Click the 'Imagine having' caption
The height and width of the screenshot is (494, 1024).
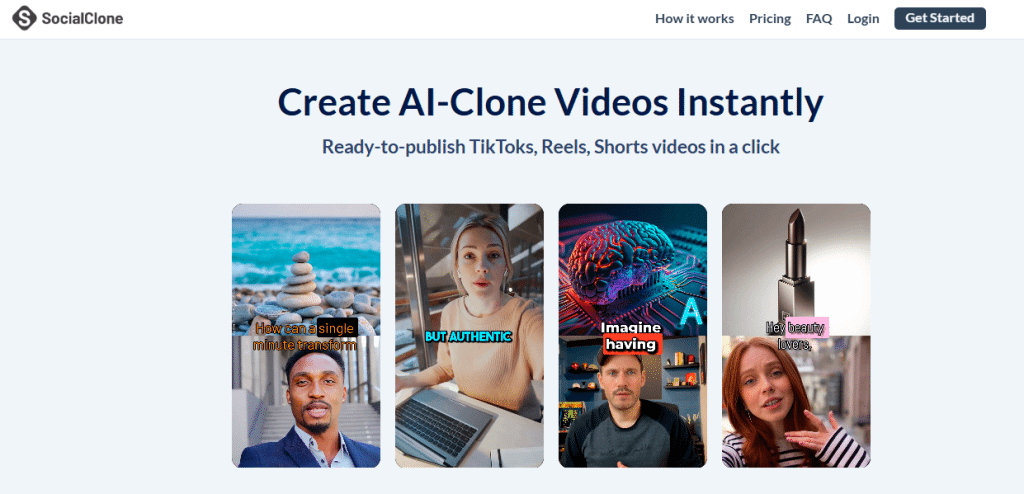click(632, 336)
